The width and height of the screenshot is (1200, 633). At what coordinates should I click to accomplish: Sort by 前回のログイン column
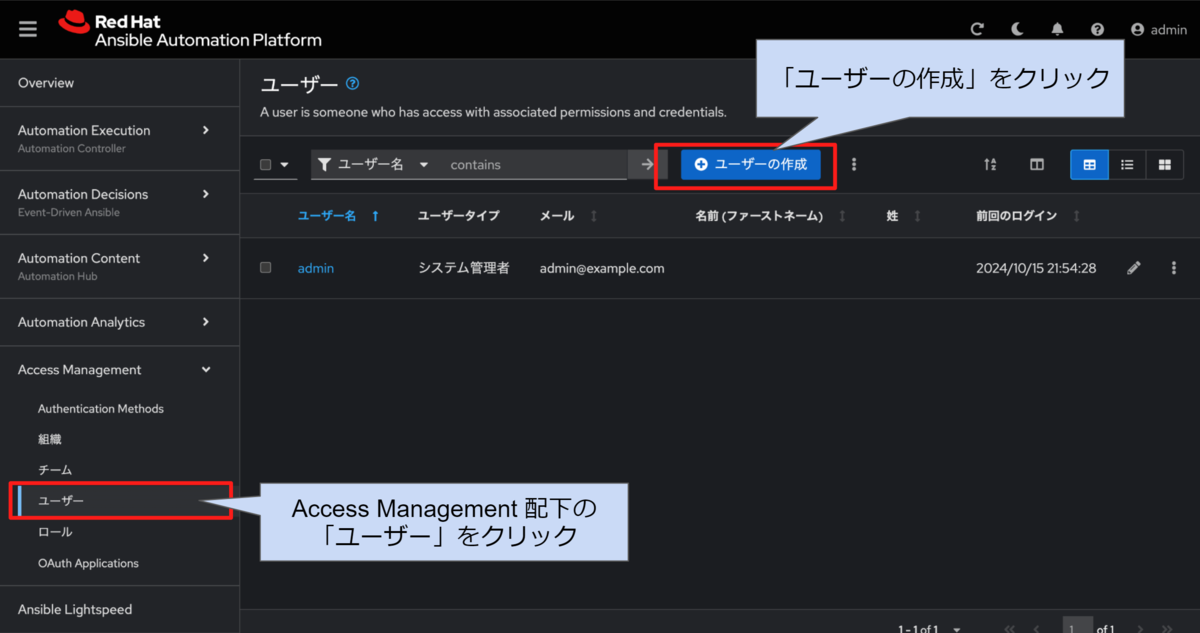[1029, 216]
